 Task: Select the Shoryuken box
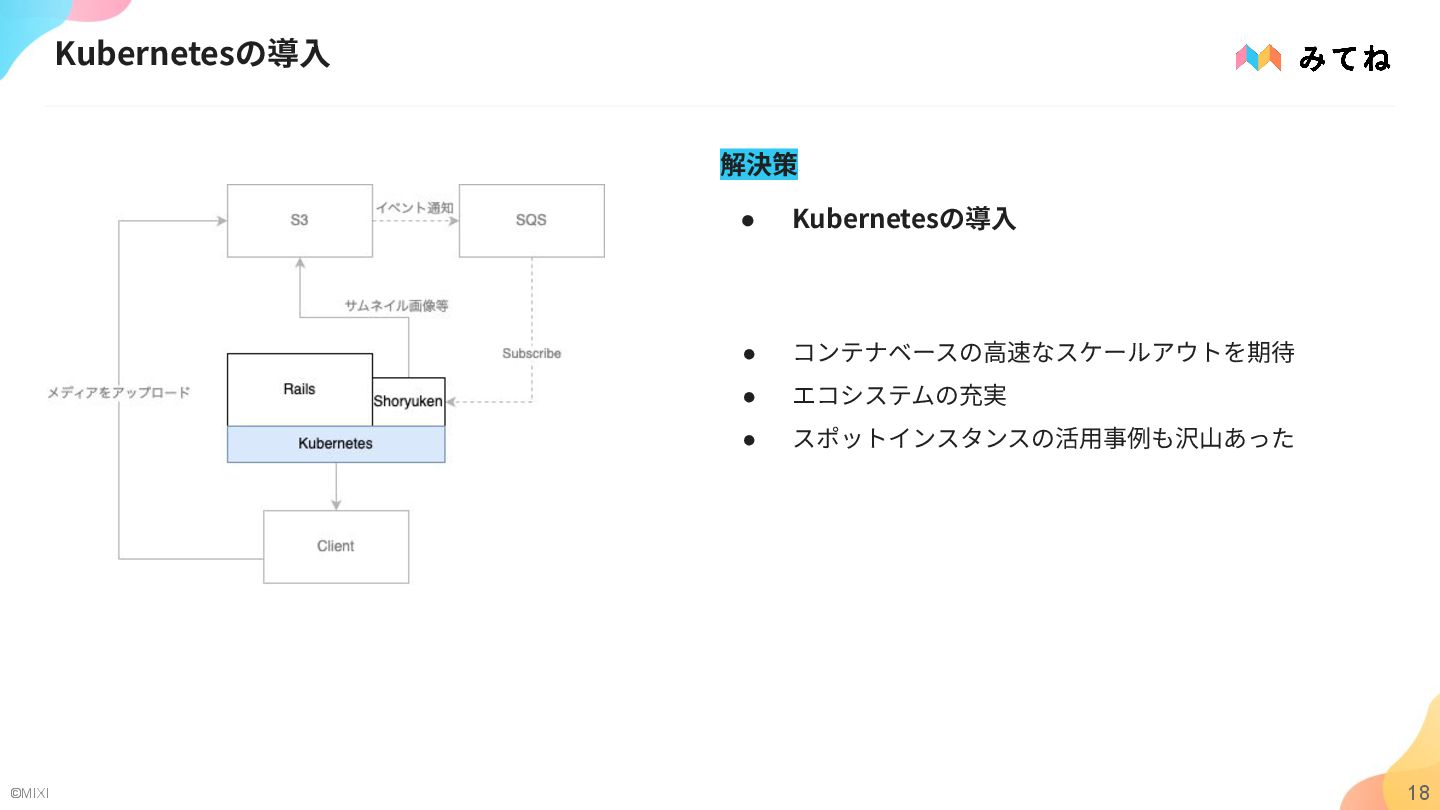(x=408, y=401)
